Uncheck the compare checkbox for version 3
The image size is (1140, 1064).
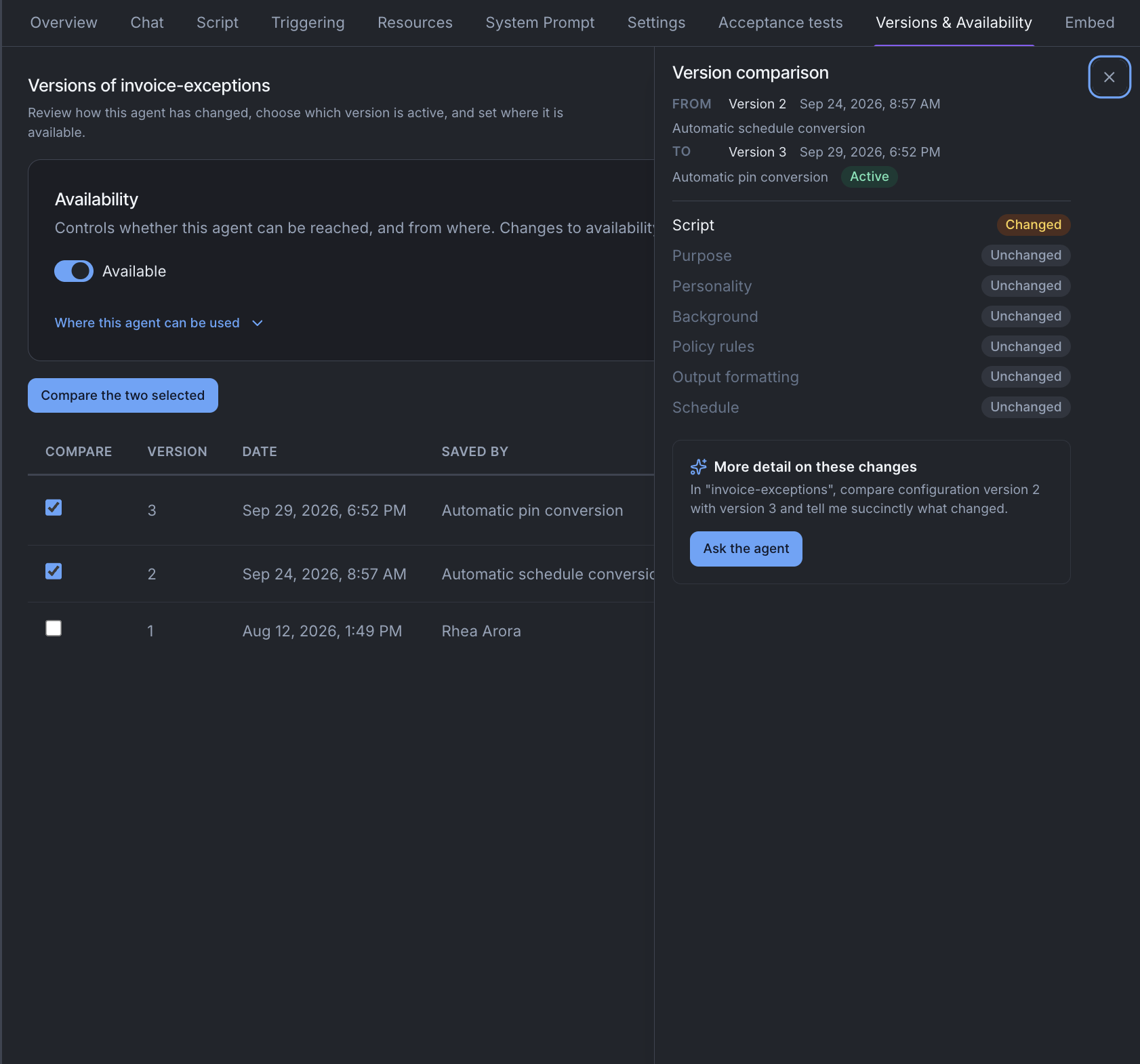(54, 508)
